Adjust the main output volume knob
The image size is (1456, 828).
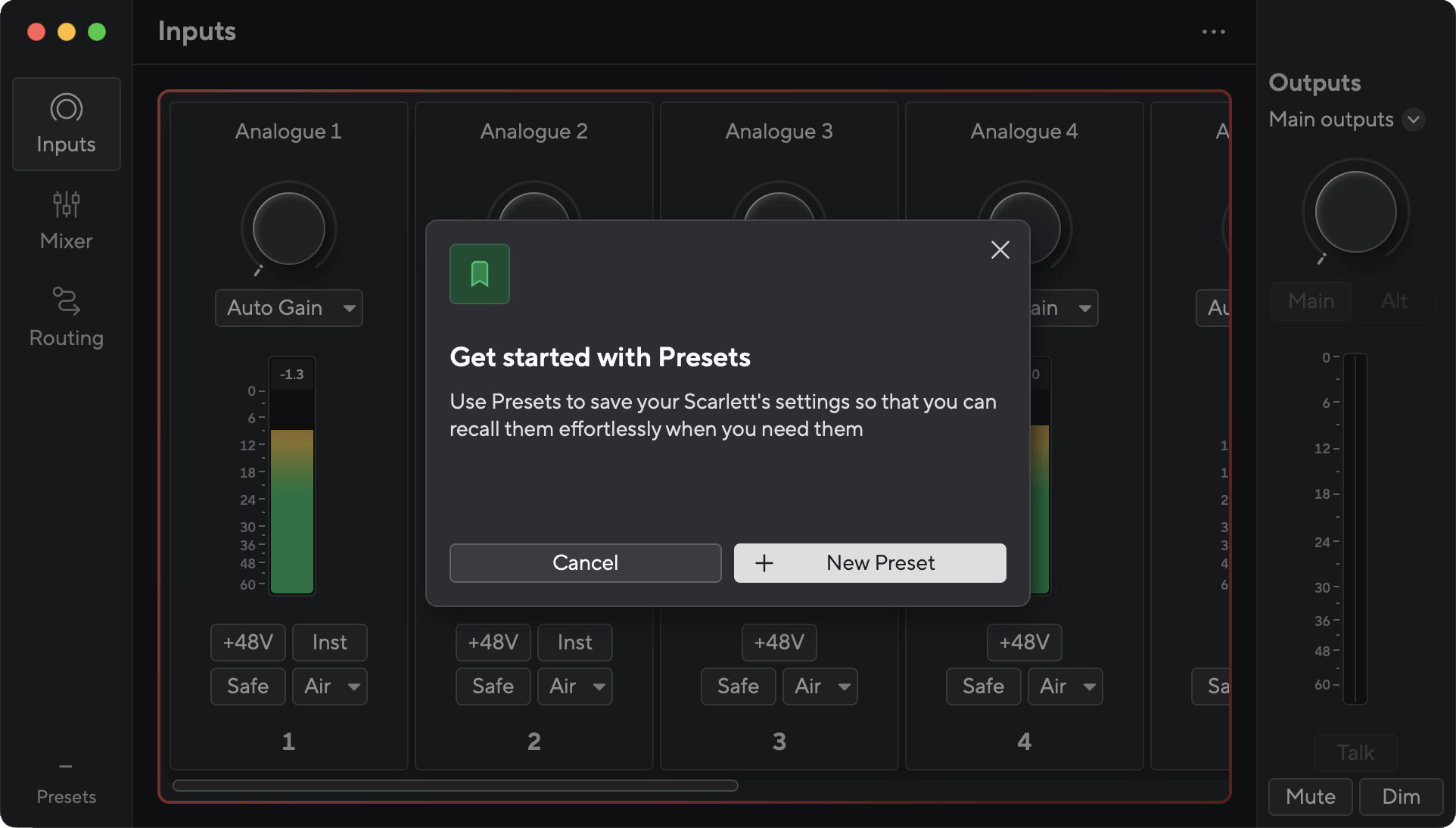(x=1355, y=213)
